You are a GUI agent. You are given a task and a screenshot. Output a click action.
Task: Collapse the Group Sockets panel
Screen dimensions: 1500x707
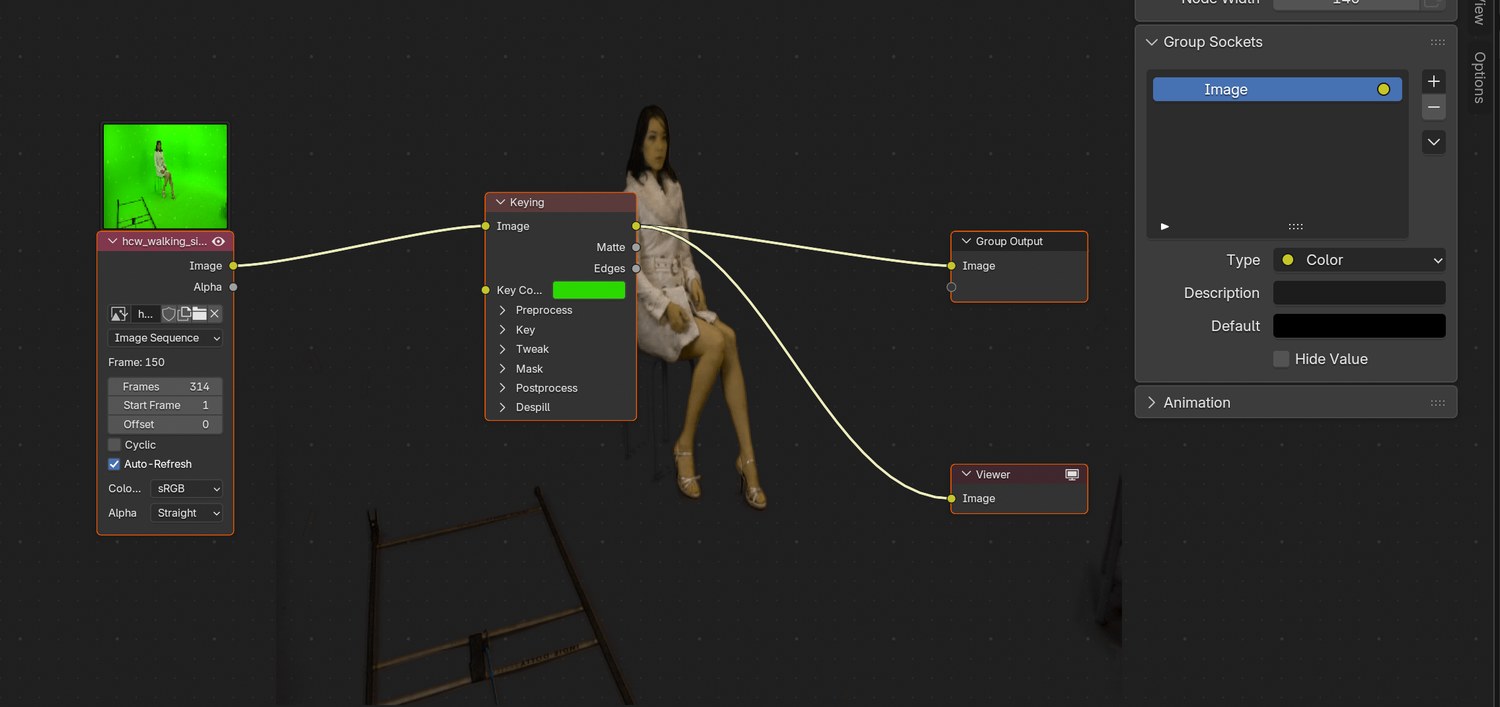point(1152,42)
